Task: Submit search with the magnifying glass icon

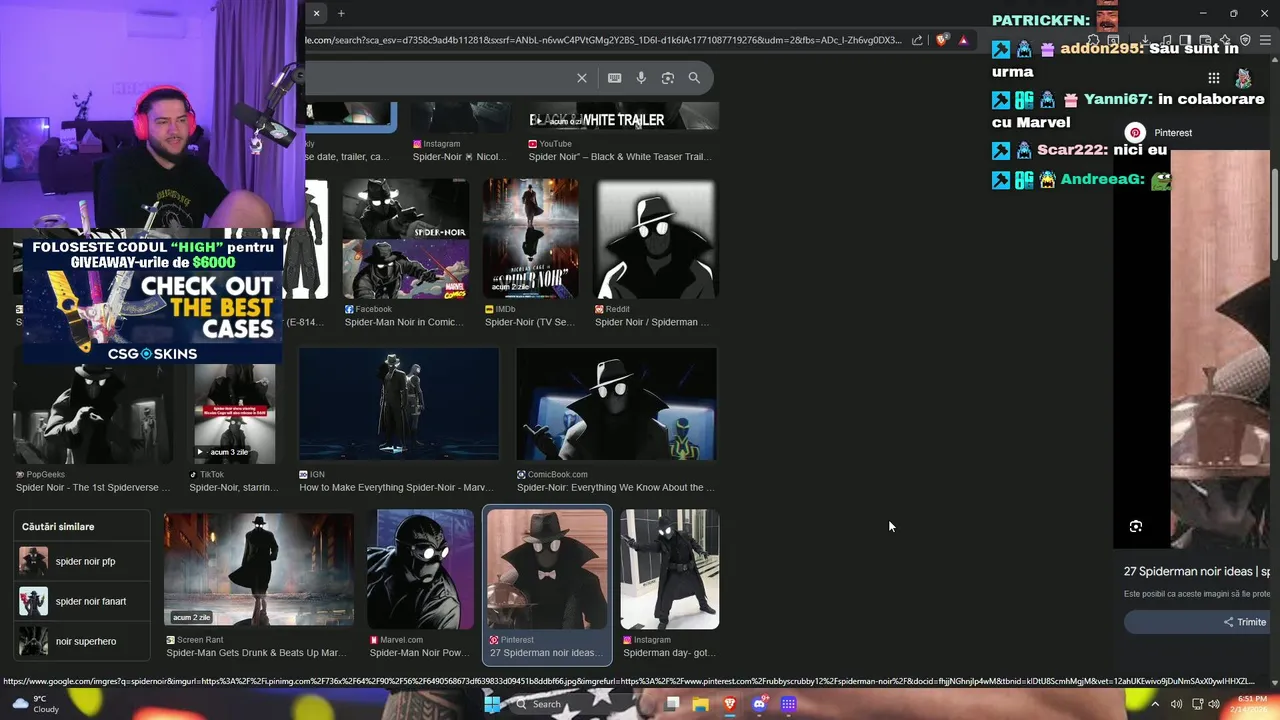Action: (694, 78)
